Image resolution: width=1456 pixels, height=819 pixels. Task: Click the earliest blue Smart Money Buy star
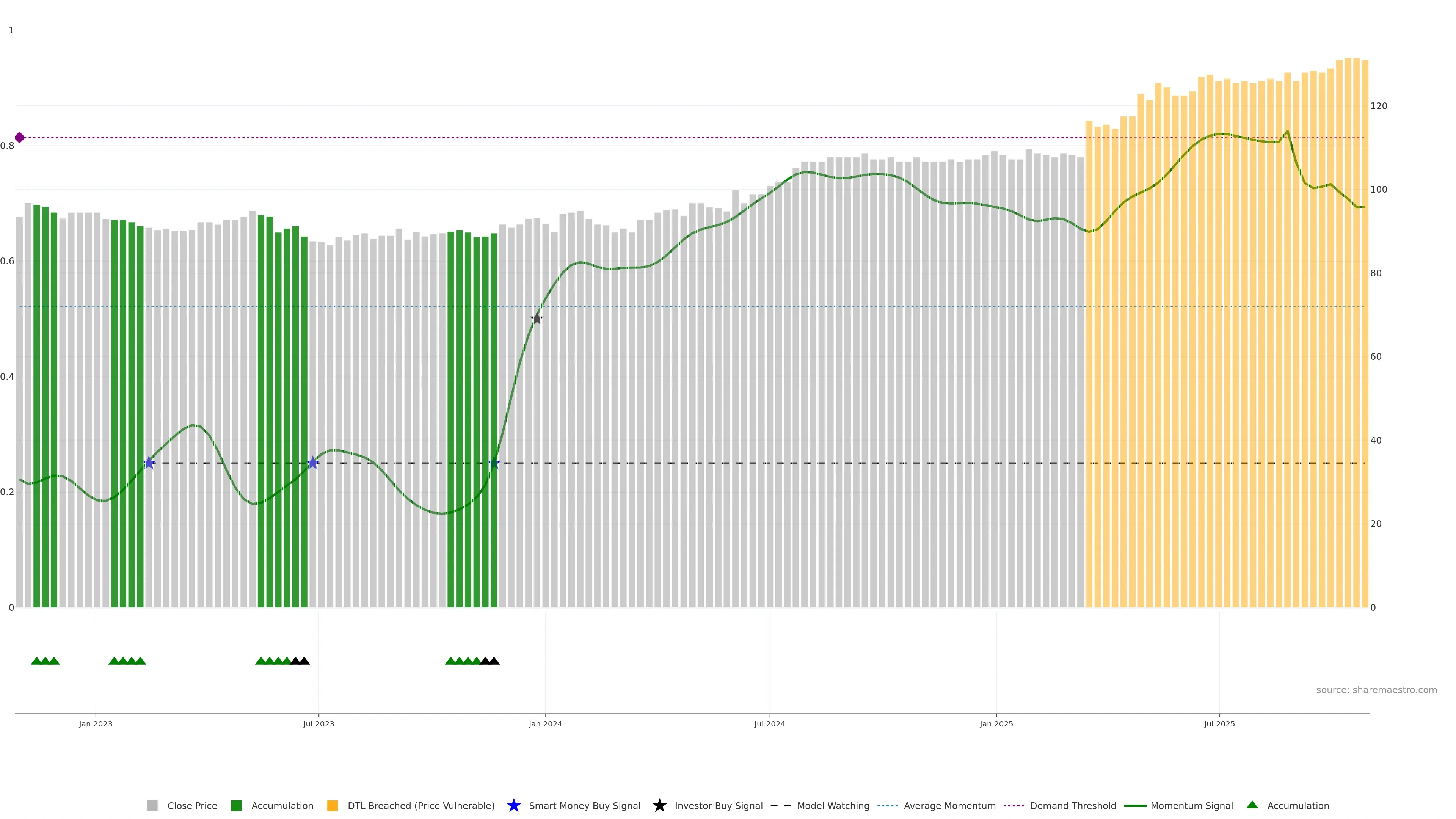point(149,463)
